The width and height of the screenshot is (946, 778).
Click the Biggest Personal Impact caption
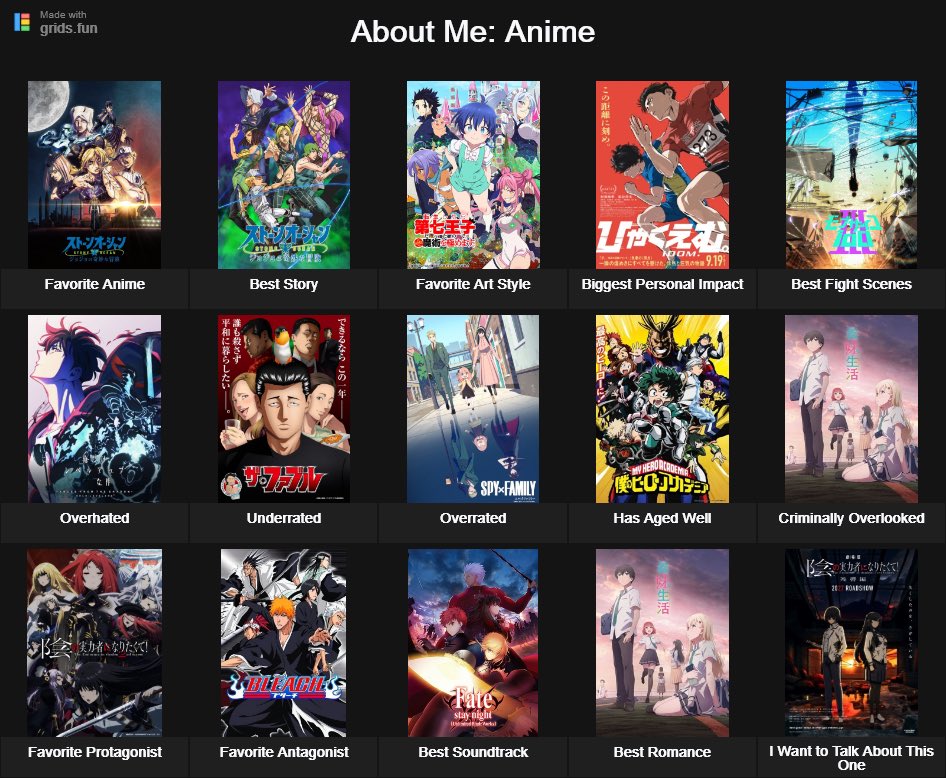pos(662,284)
